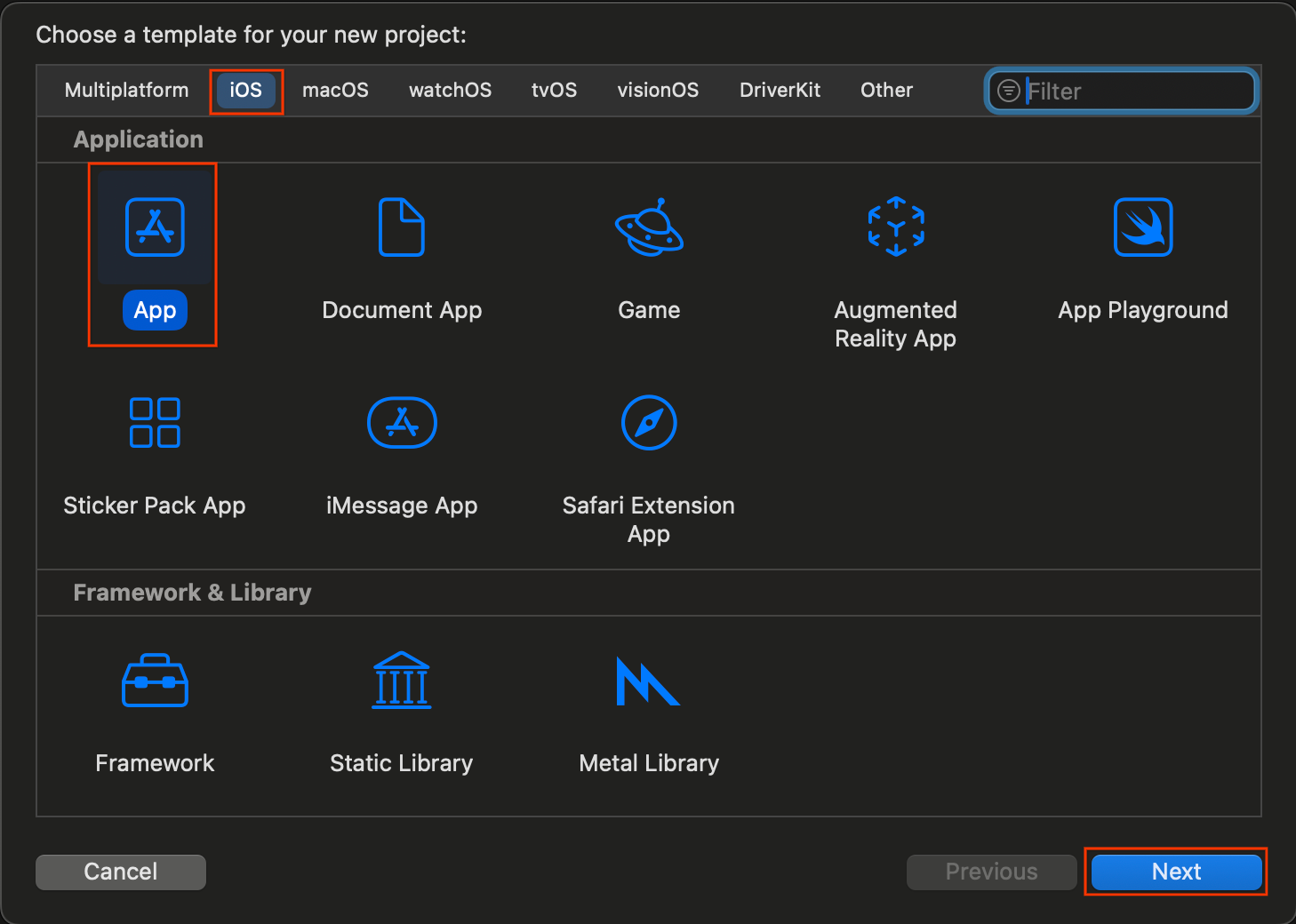Switch to the macOS tab
1296x924 pixels.
(x=335, y=90)
